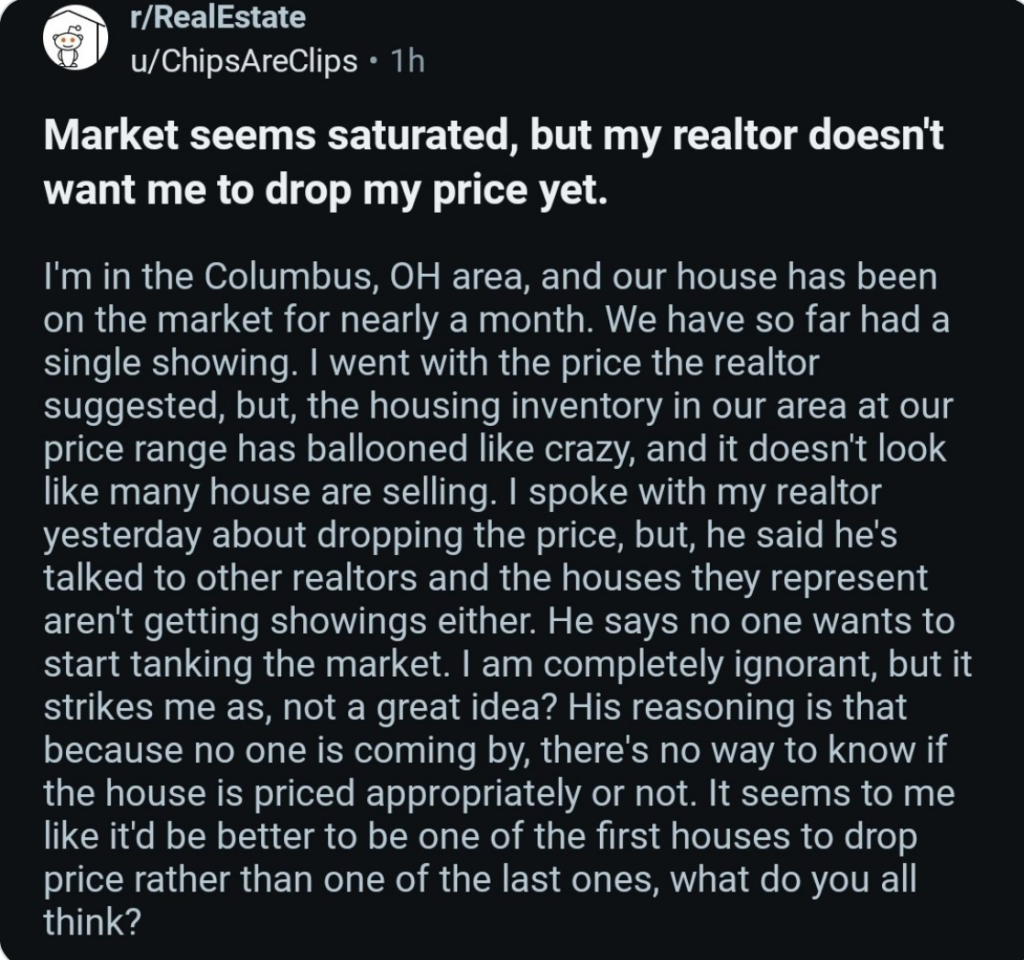Open the post title about saturated market
The height and width of the screenshot is (960, 1024).
coord(493,162)
